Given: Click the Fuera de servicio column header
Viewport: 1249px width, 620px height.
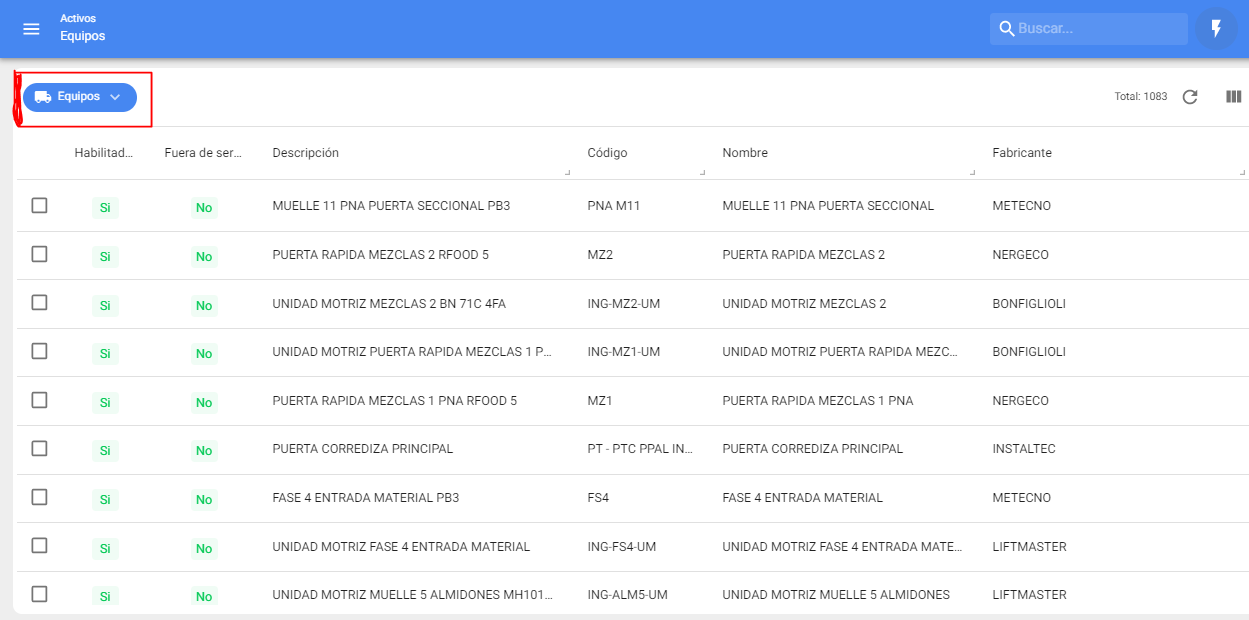Looking at the screenshot, I should pos(203,153).
